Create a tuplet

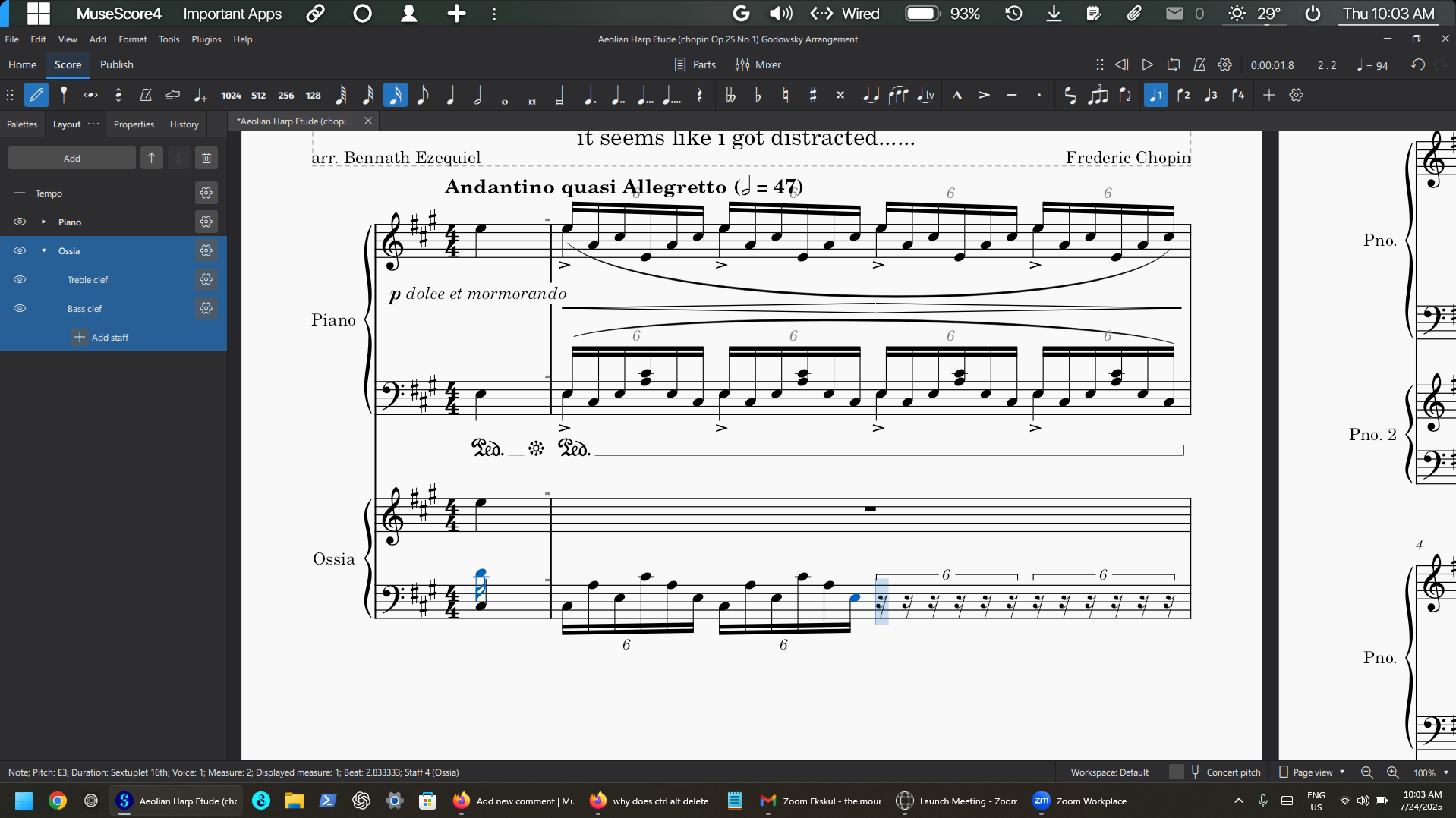[x=1098, y=96]
